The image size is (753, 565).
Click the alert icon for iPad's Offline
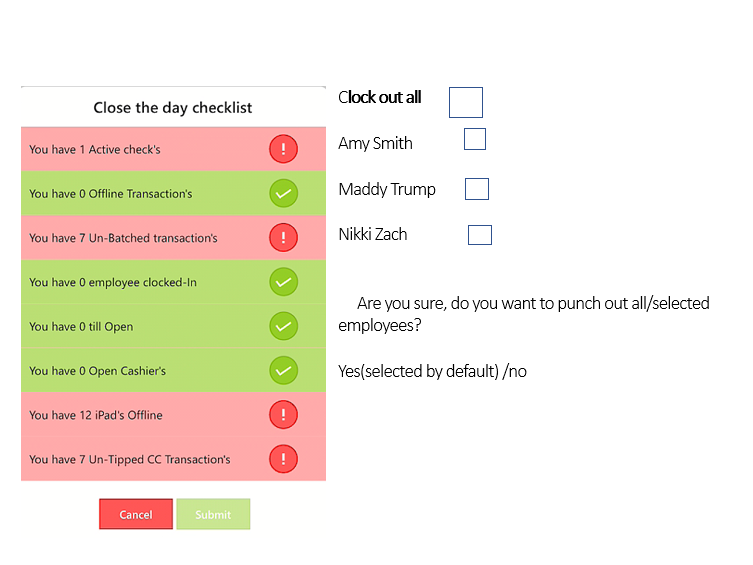point(283,414)
